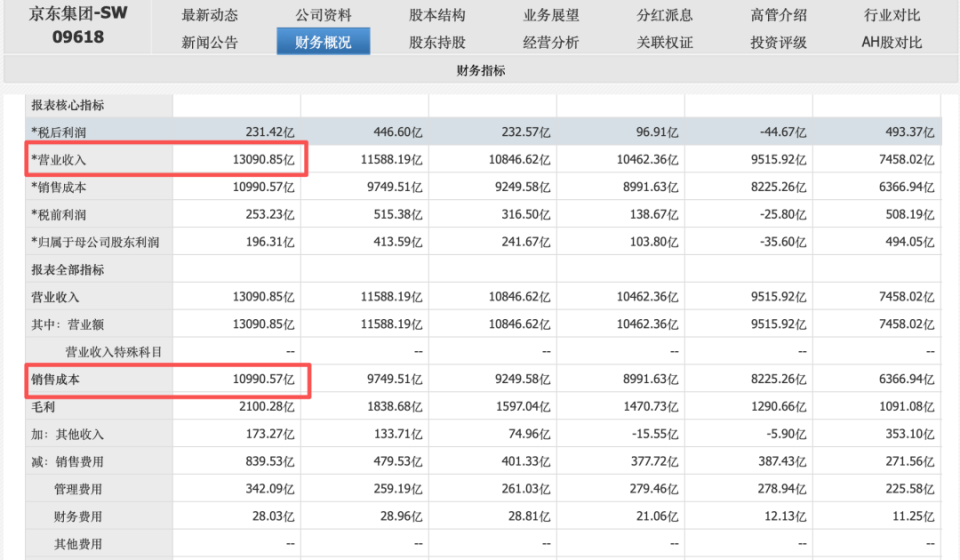Screen dimensions: 960x560
Task: Open the 最新动态 tab
Action: pos(209,15)
